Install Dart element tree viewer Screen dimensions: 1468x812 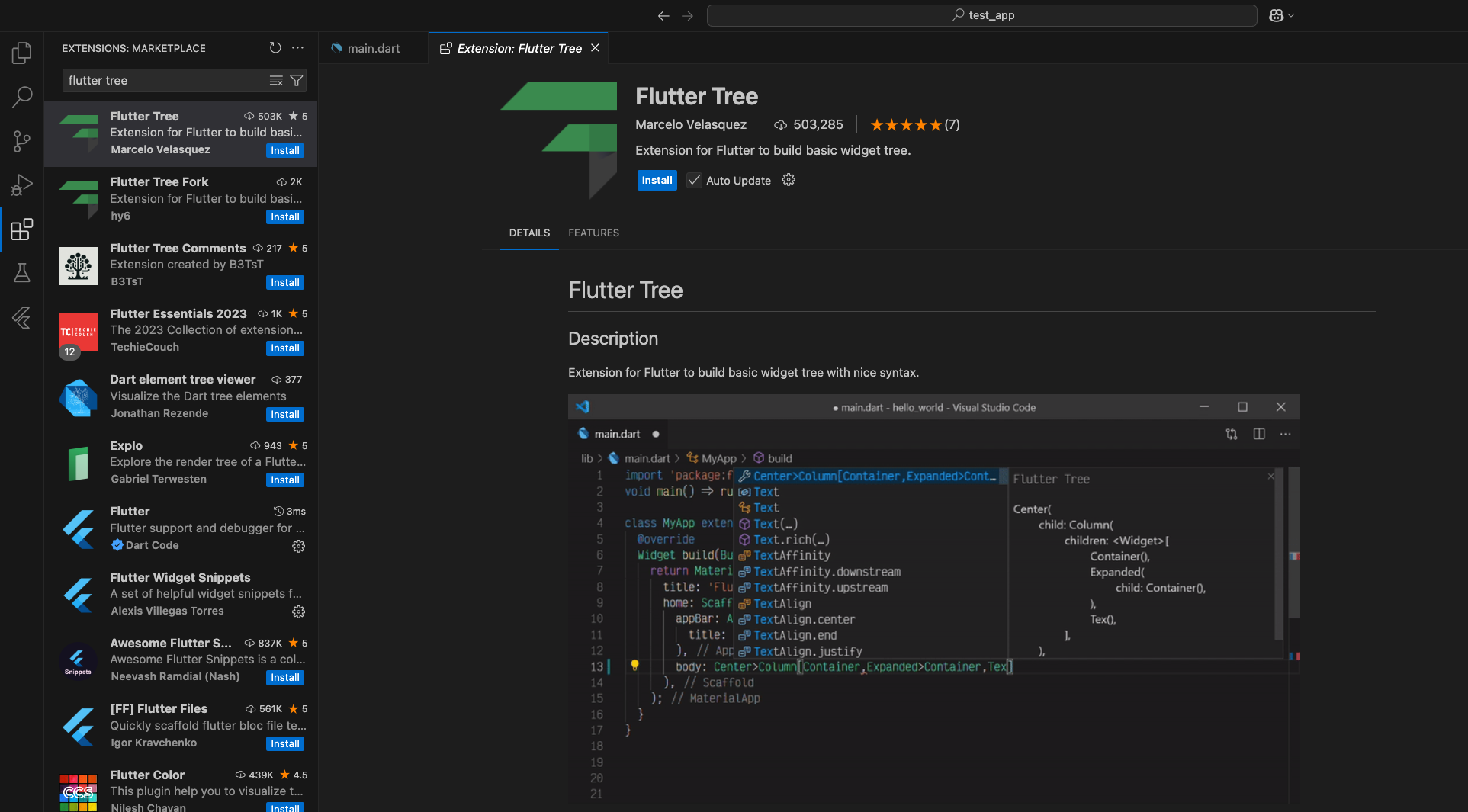point(285,415)
